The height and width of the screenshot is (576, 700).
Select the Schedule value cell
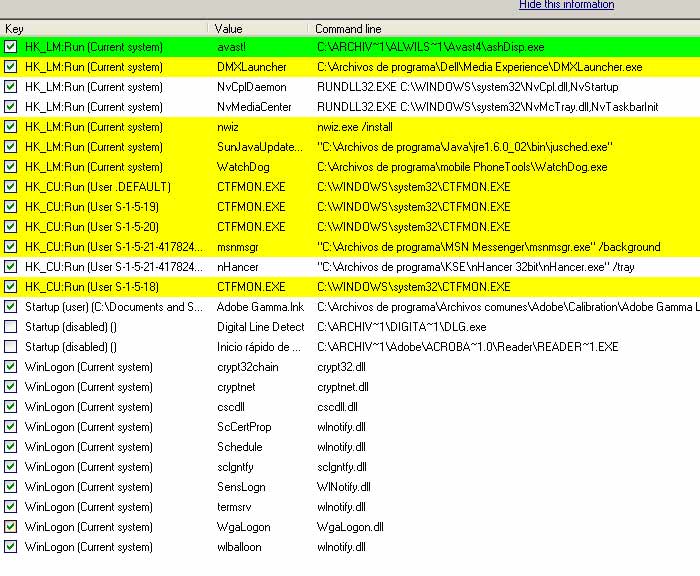click(240, 447)
